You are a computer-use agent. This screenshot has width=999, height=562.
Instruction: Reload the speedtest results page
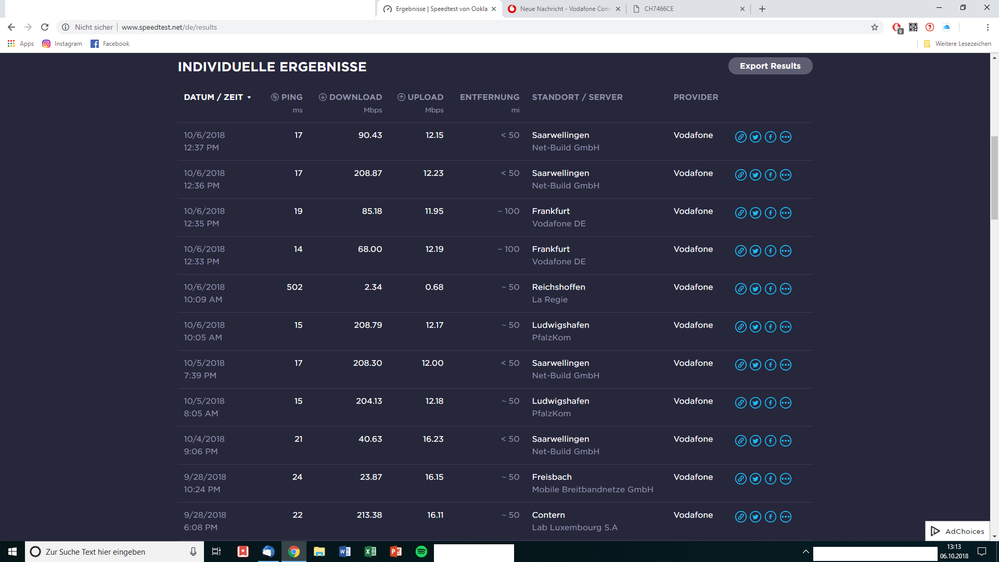click(45, 27)
